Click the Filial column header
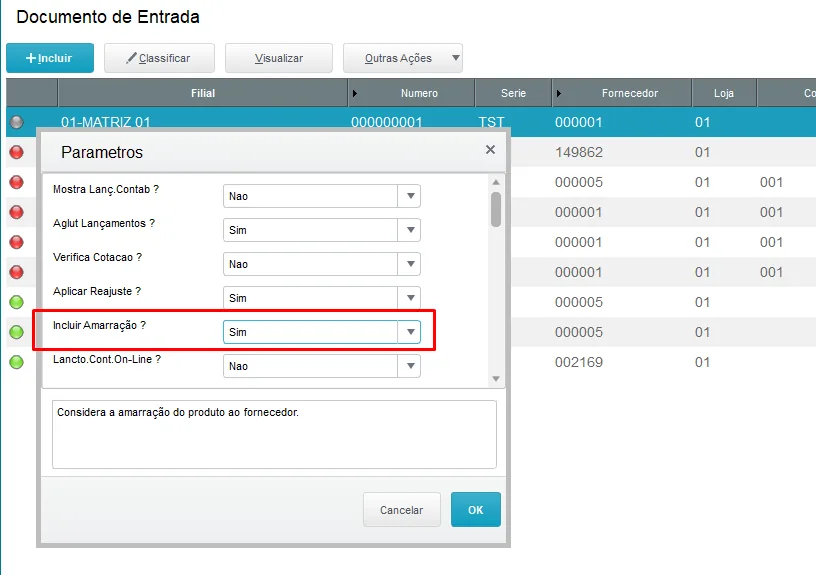Viewport: 816px width, 575px height. (203, 93)
